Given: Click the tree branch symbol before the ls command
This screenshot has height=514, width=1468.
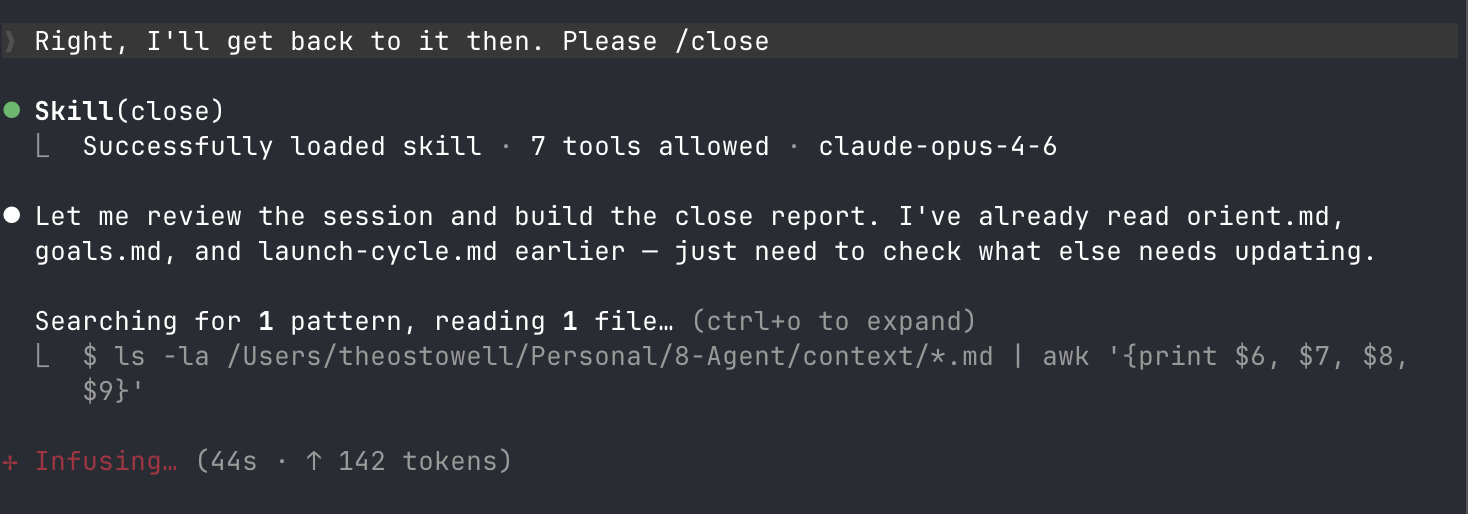Looking at the screenshot, I should pyautogui.click(x=42, y=358).
